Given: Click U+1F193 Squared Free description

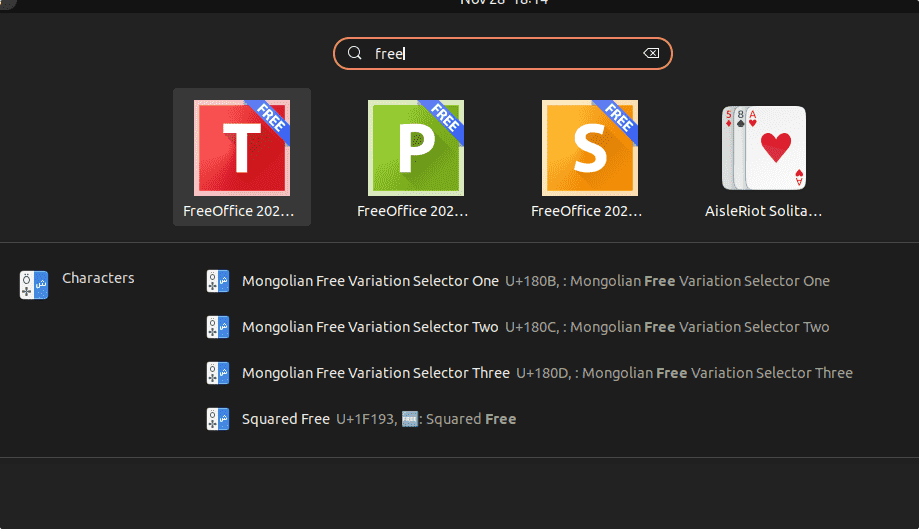Looking at the screenshot, I should [x=426, y=419].
